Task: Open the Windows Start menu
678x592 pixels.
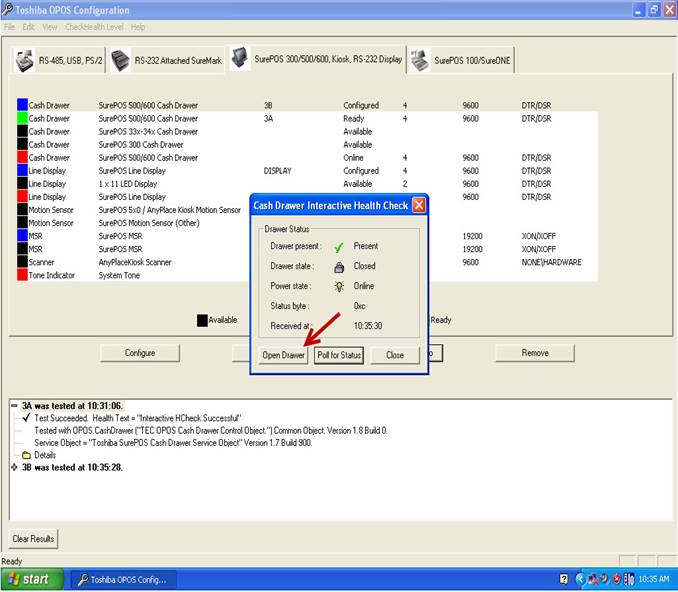Action: click(x=28, y=579)
